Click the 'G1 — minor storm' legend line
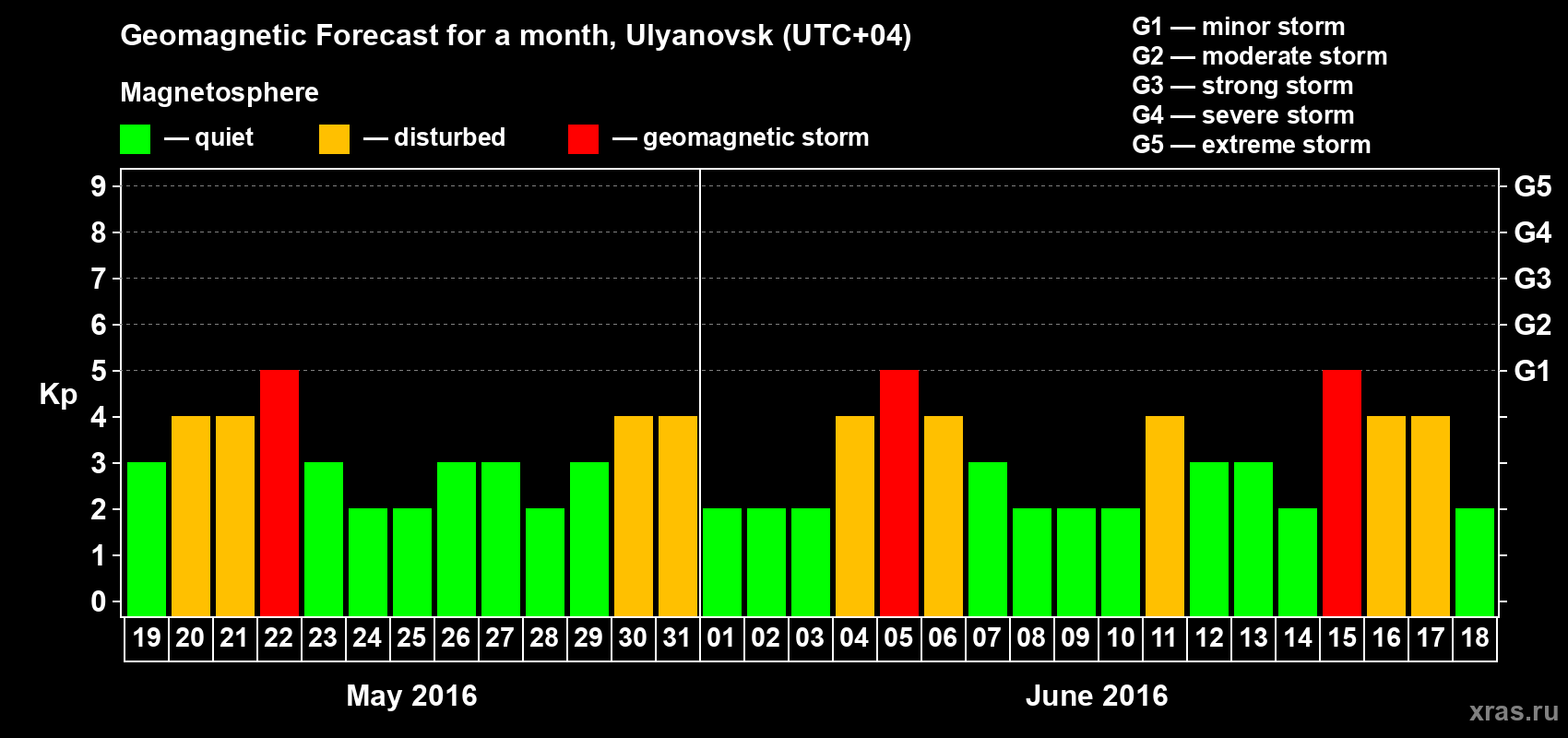This screenshot has width=1568, height=738. point(1239,27)
